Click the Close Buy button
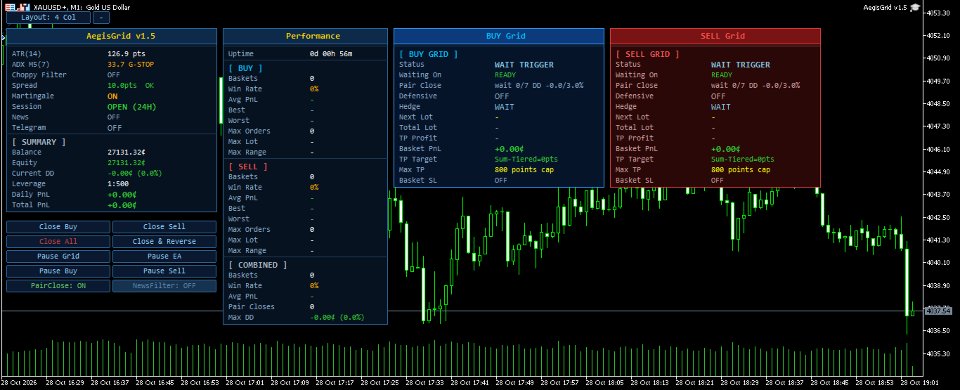The image size is (960, 390). (x=58, y=227)
